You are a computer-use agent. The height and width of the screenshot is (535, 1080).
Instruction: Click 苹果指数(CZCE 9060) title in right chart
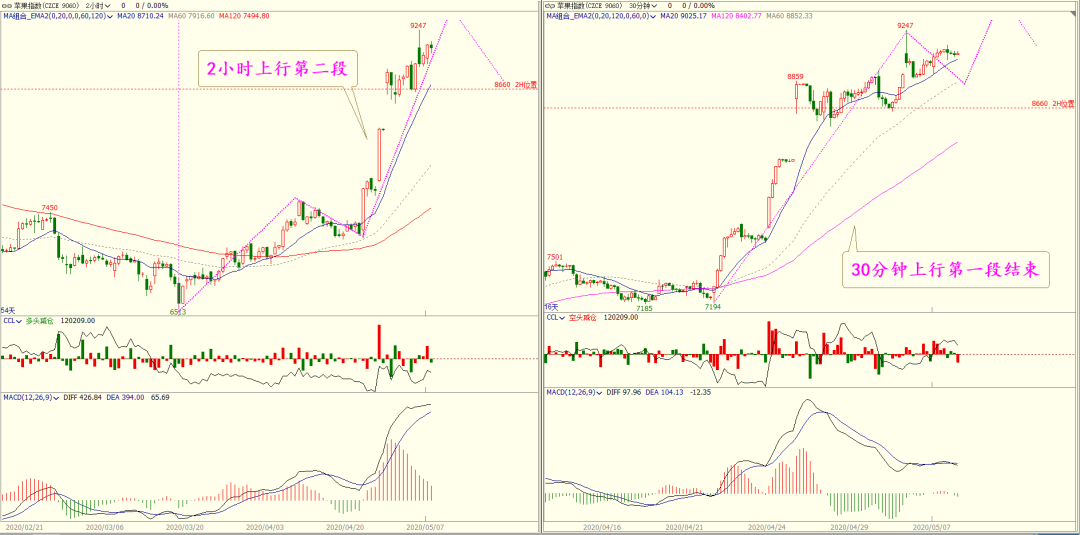click(588, 5)
